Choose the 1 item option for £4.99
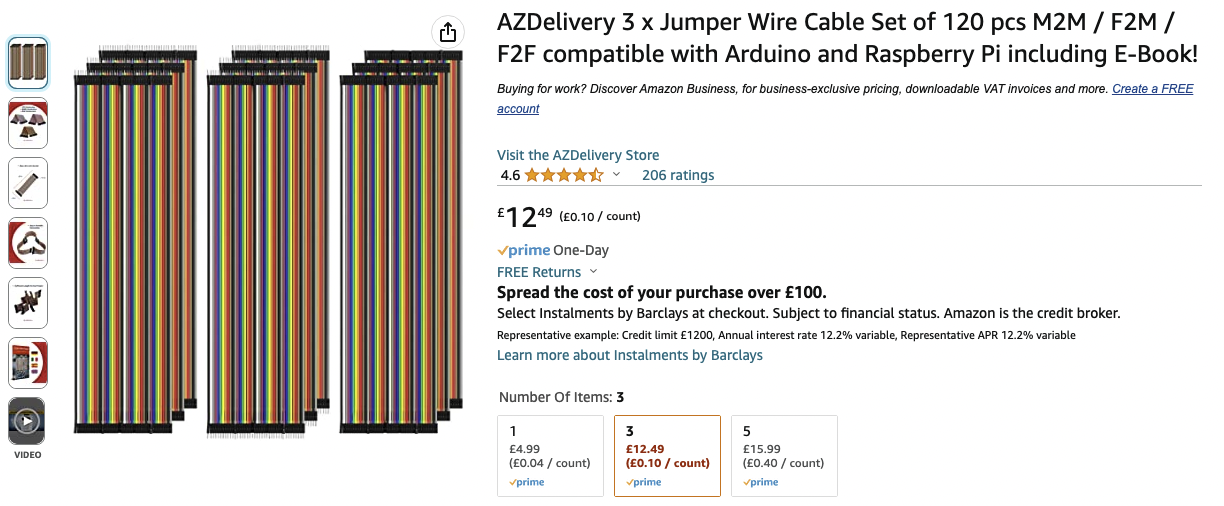The image size is (1224, 506). (x=551, y=456)
